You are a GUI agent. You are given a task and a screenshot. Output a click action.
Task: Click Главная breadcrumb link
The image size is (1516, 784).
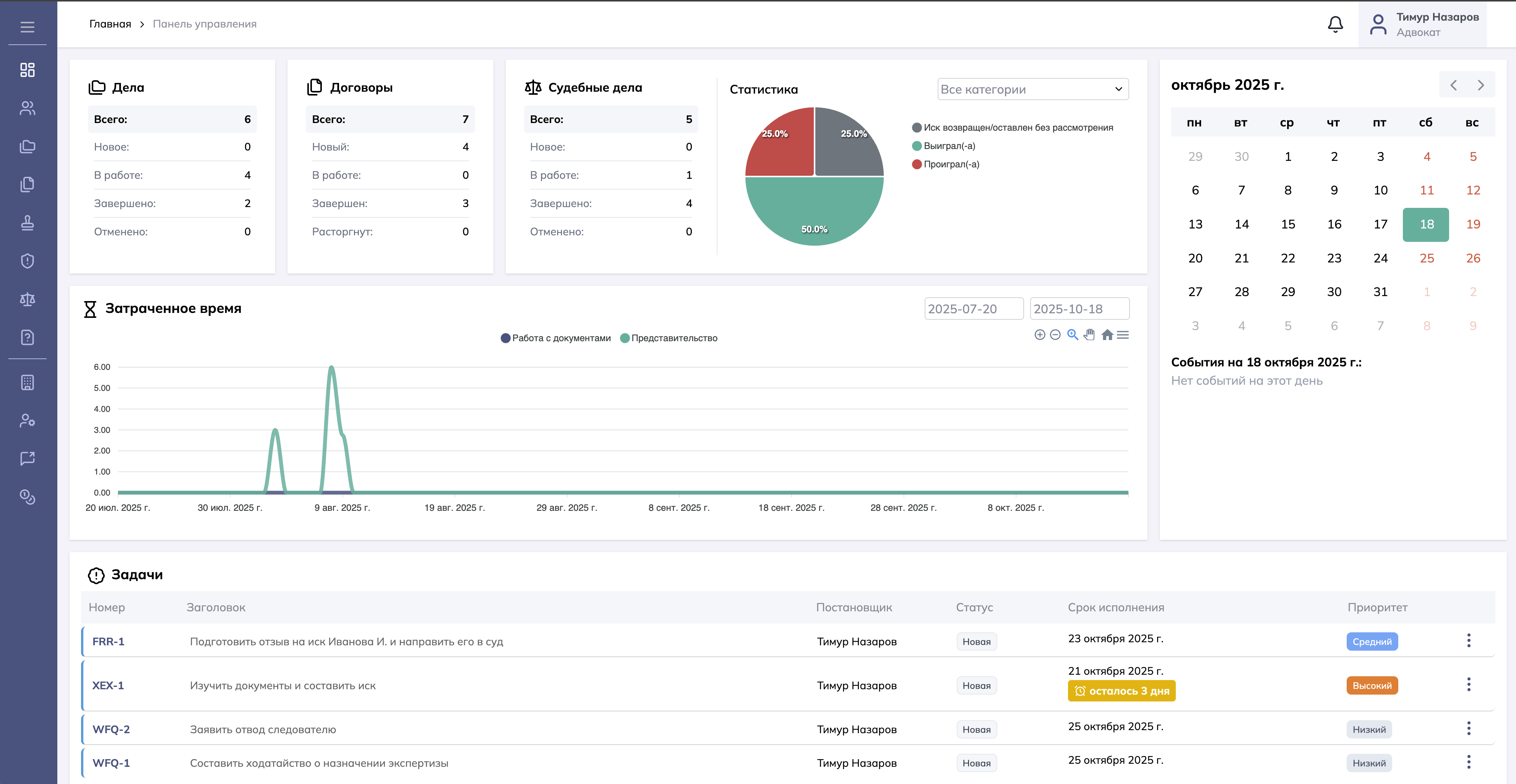[110, 24]
